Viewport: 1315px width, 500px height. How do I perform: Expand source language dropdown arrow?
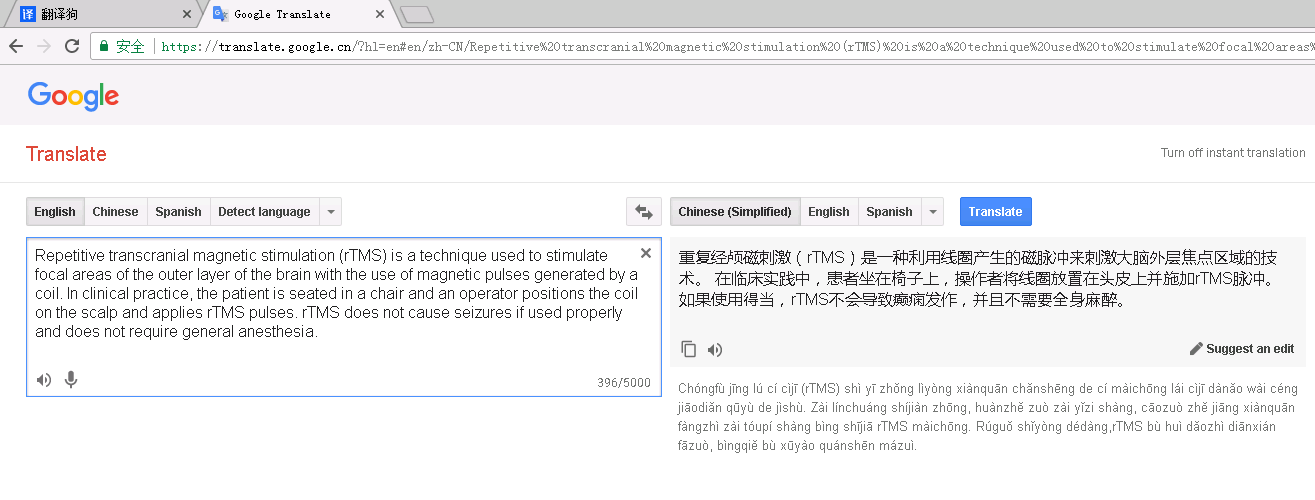click(x=331, y=212)
